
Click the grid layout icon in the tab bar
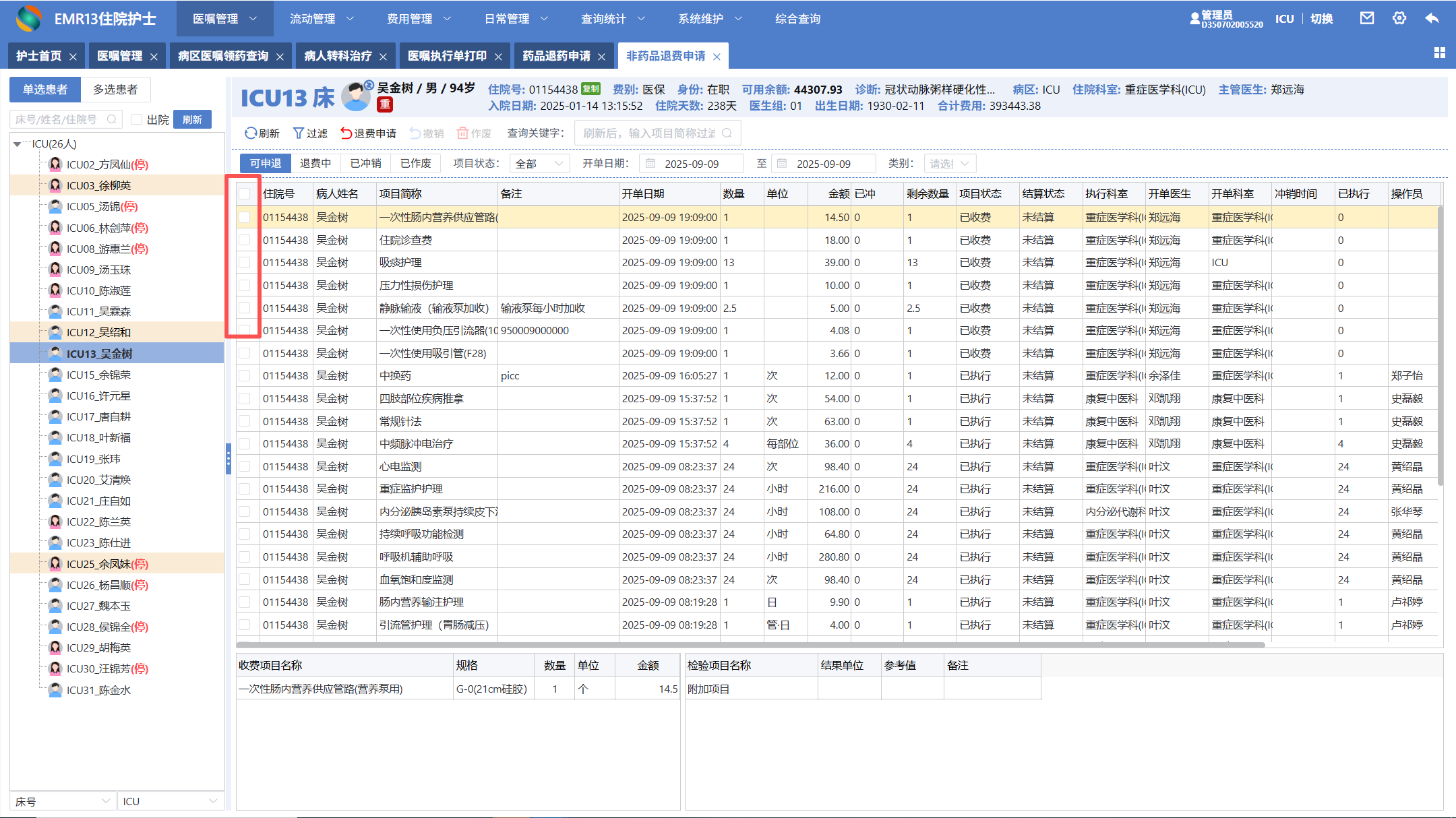click(1440, 53)
